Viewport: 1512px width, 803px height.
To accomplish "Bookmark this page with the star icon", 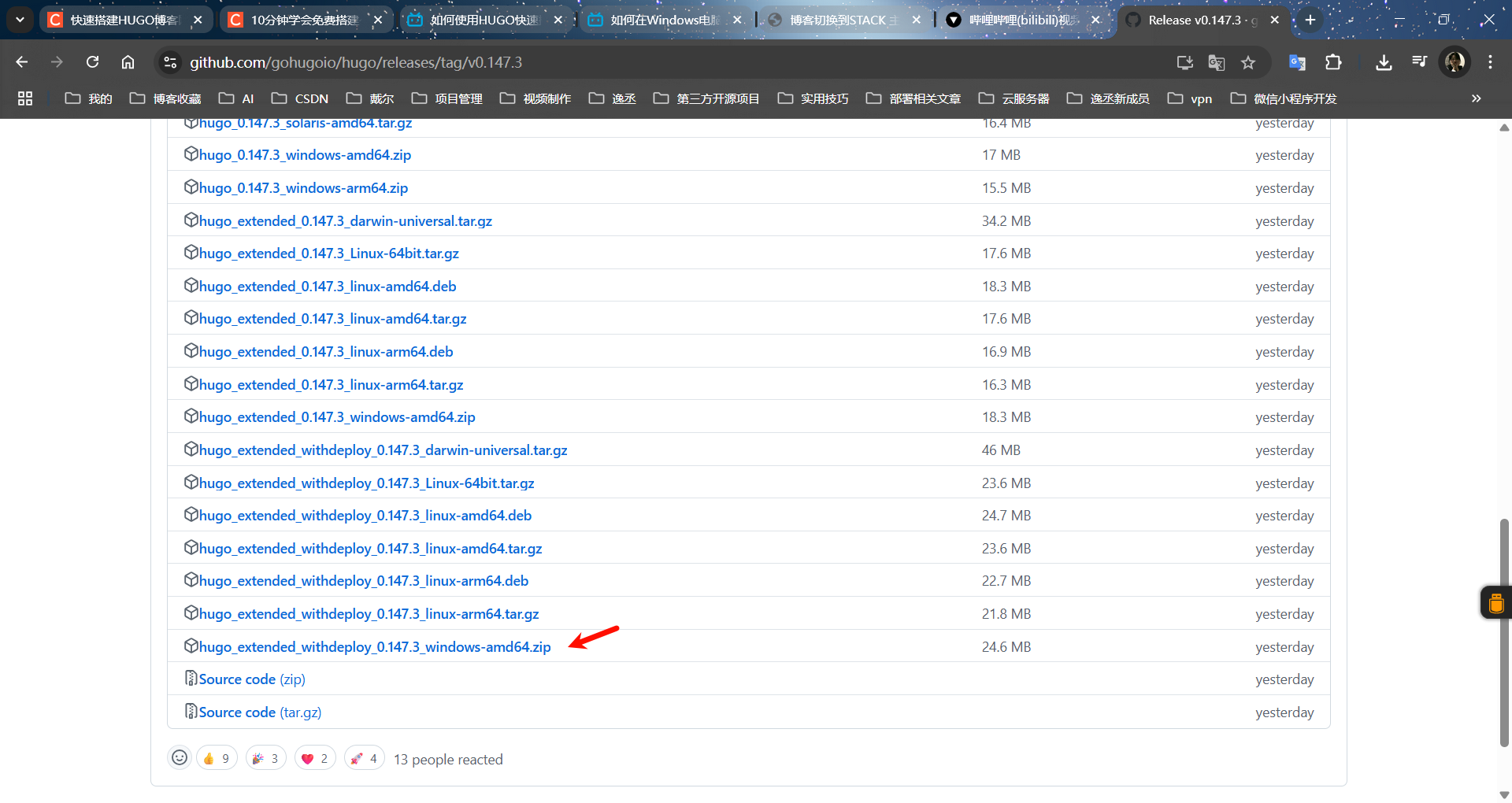I will pyautogui.click(x=1248, y=62).
